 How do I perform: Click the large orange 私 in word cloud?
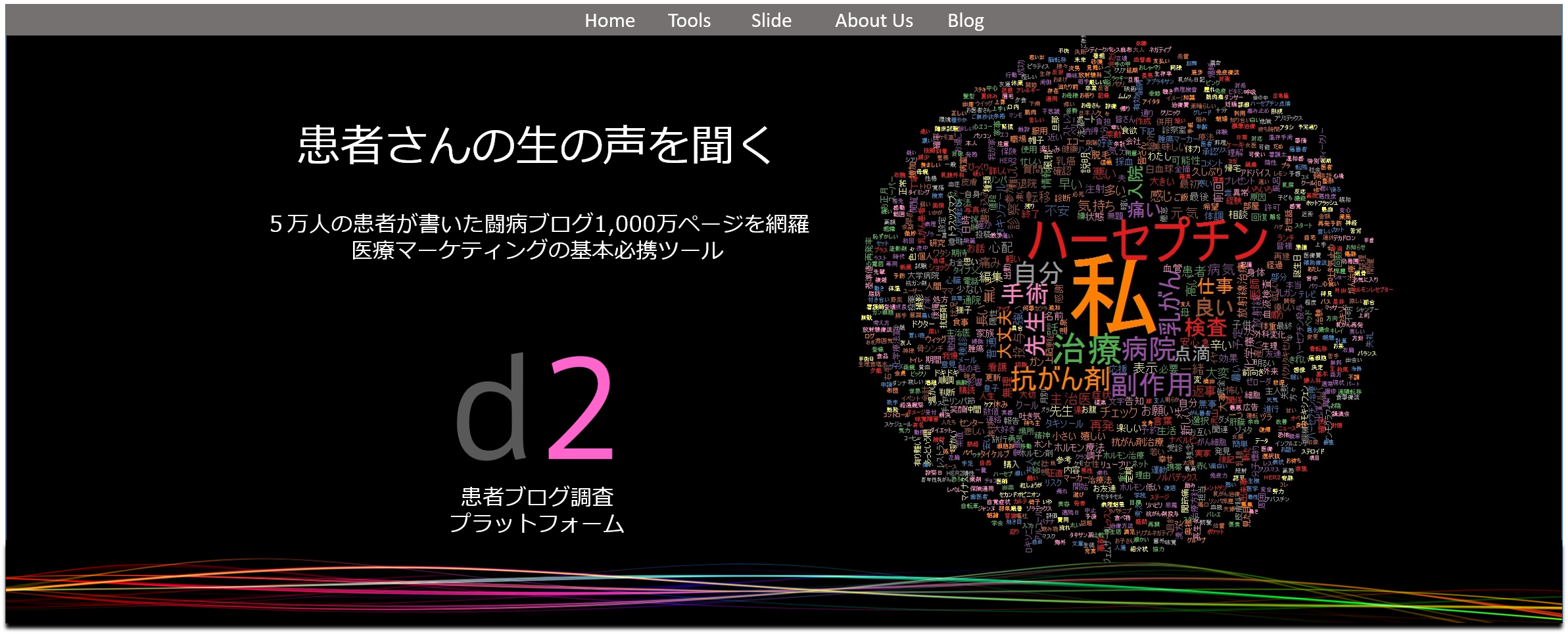tap(1112, 294)
